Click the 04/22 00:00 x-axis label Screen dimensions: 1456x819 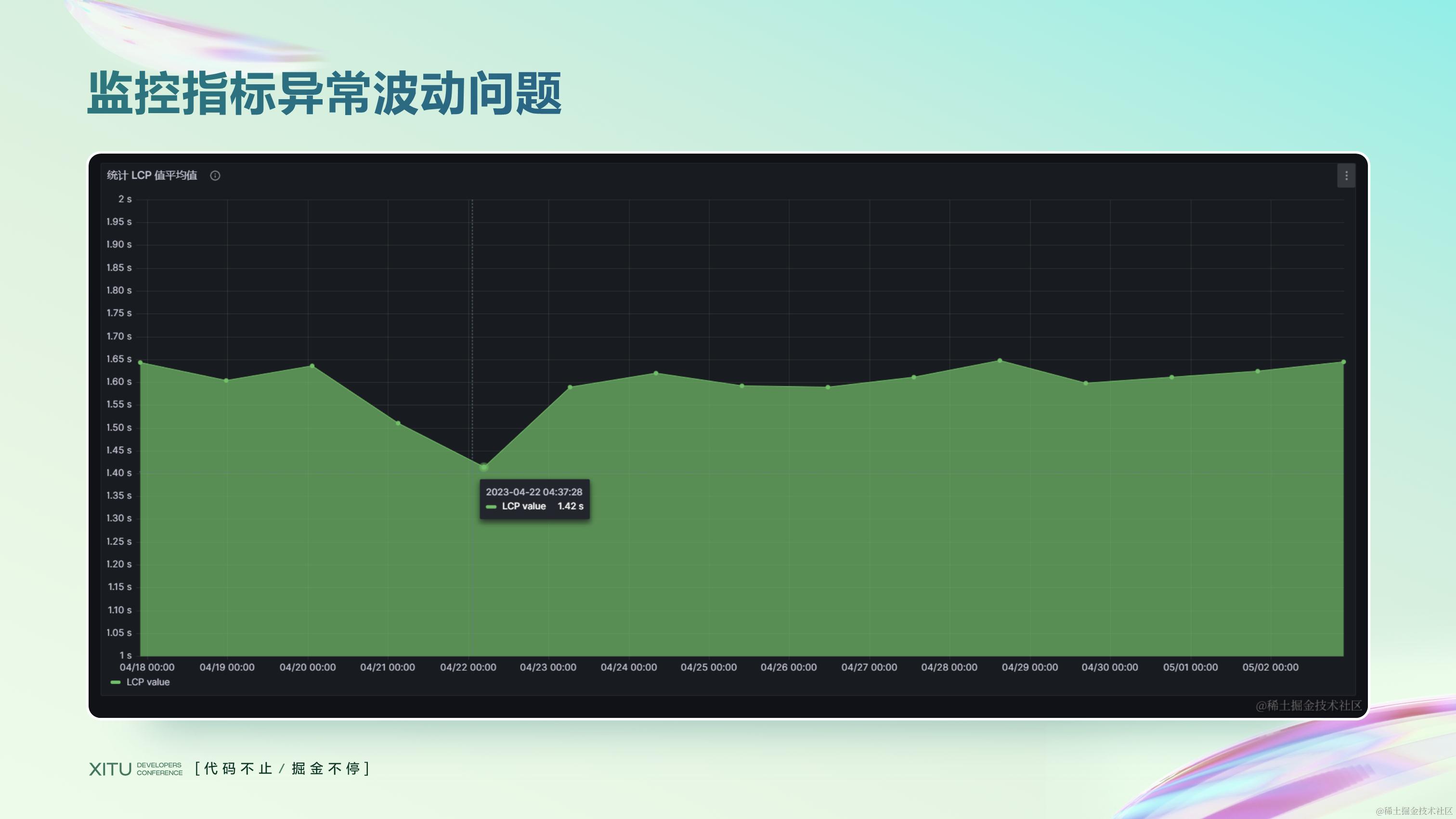[x=468, y=667]
